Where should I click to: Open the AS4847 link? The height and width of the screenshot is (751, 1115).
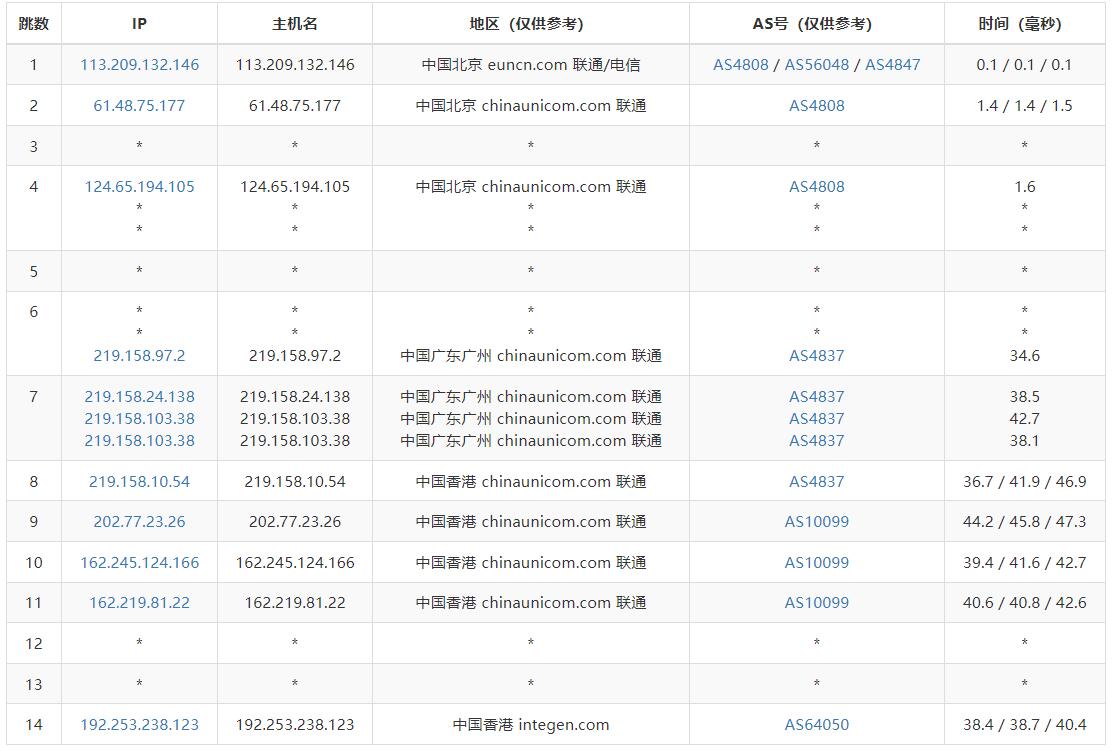pyautogui.click(x=892, y=65)
